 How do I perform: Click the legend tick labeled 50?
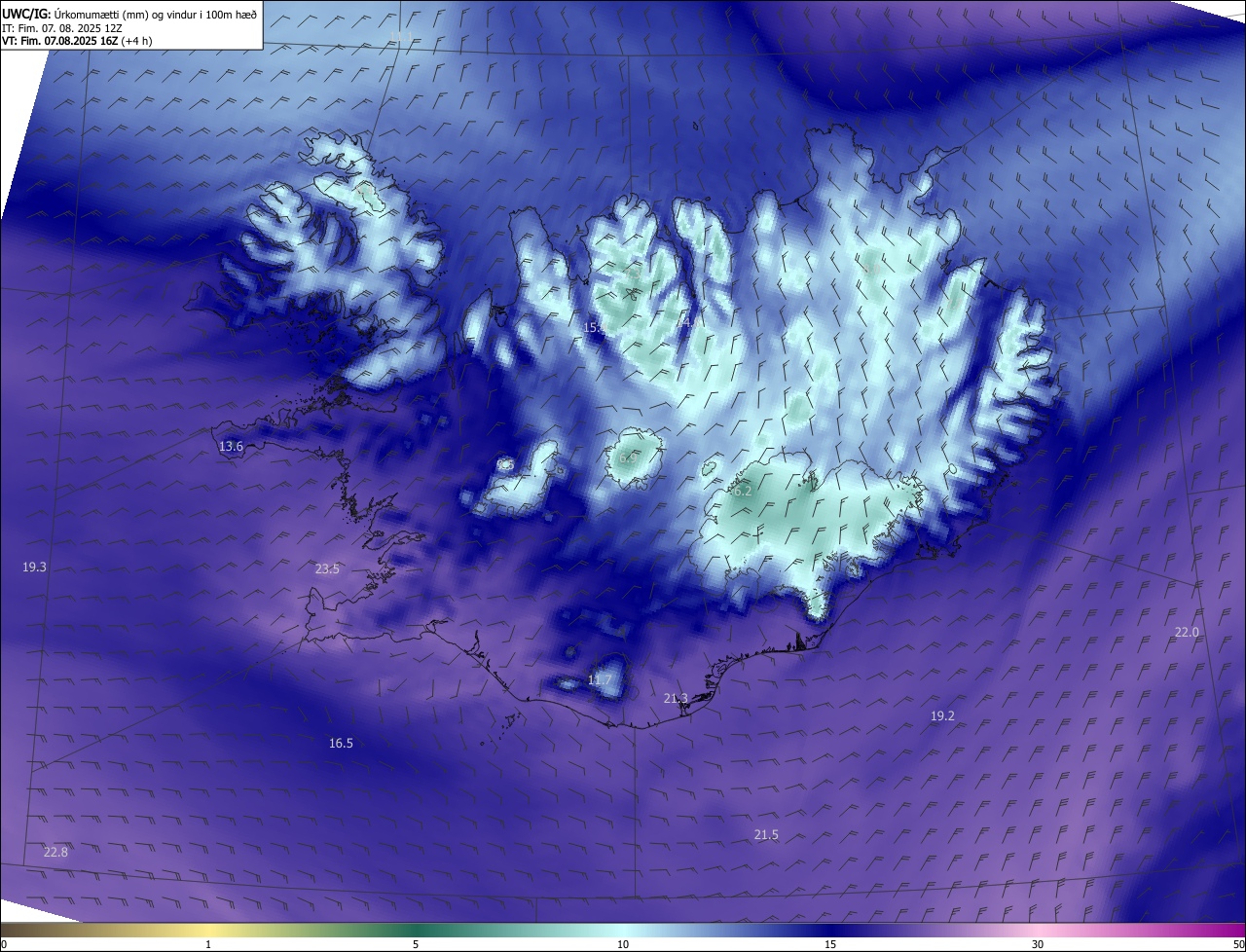(x=1238, y=944)
